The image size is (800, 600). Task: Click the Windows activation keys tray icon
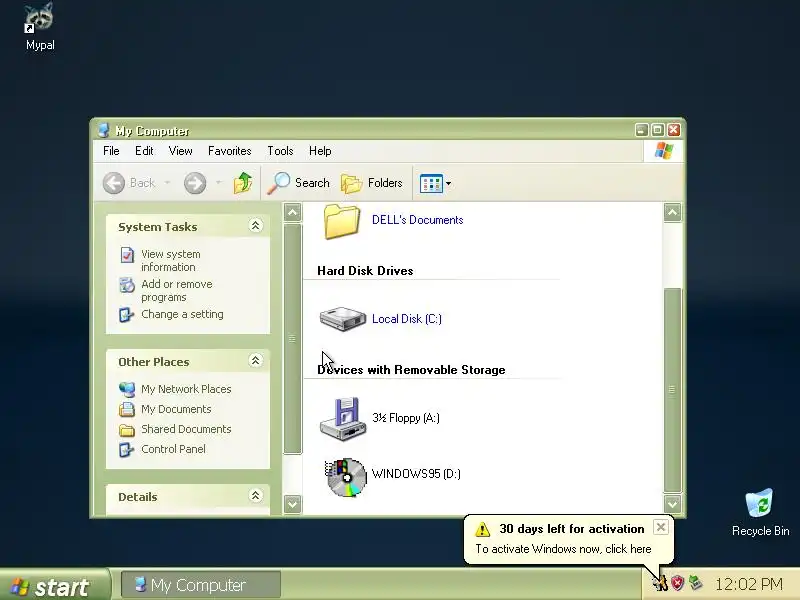point(661,583)
